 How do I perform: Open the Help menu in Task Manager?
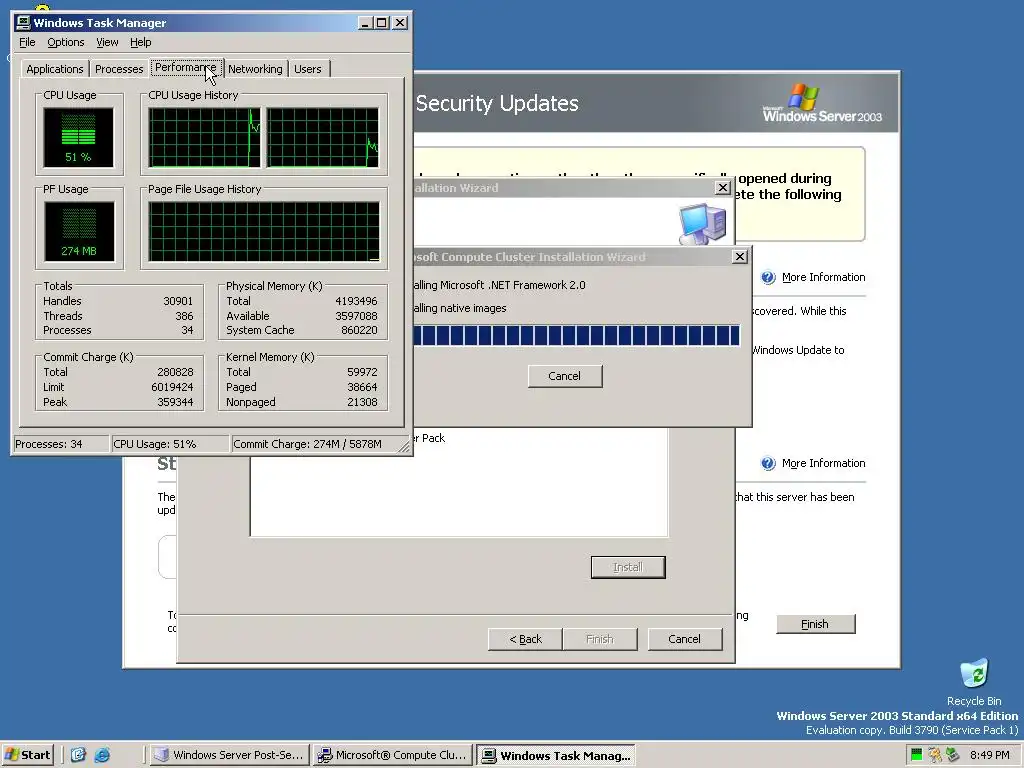140,42
